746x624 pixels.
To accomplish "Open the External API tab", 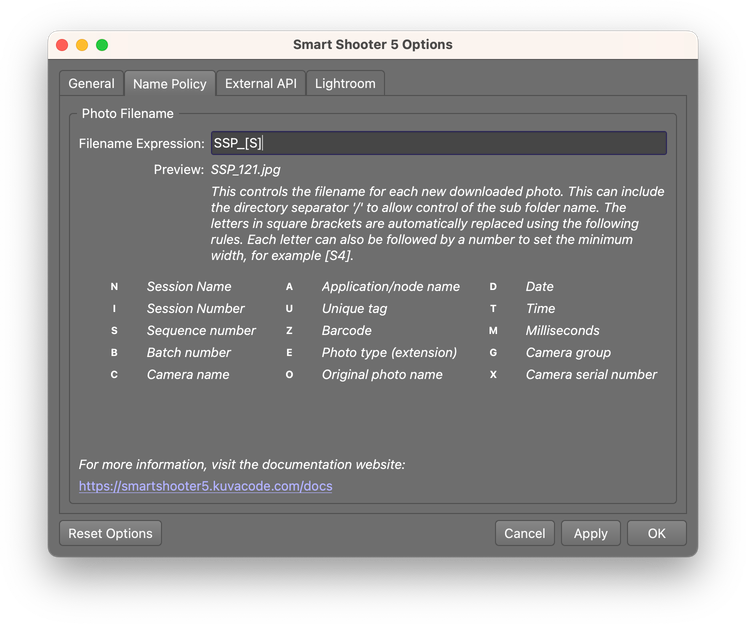I will [x=260, y=84].
